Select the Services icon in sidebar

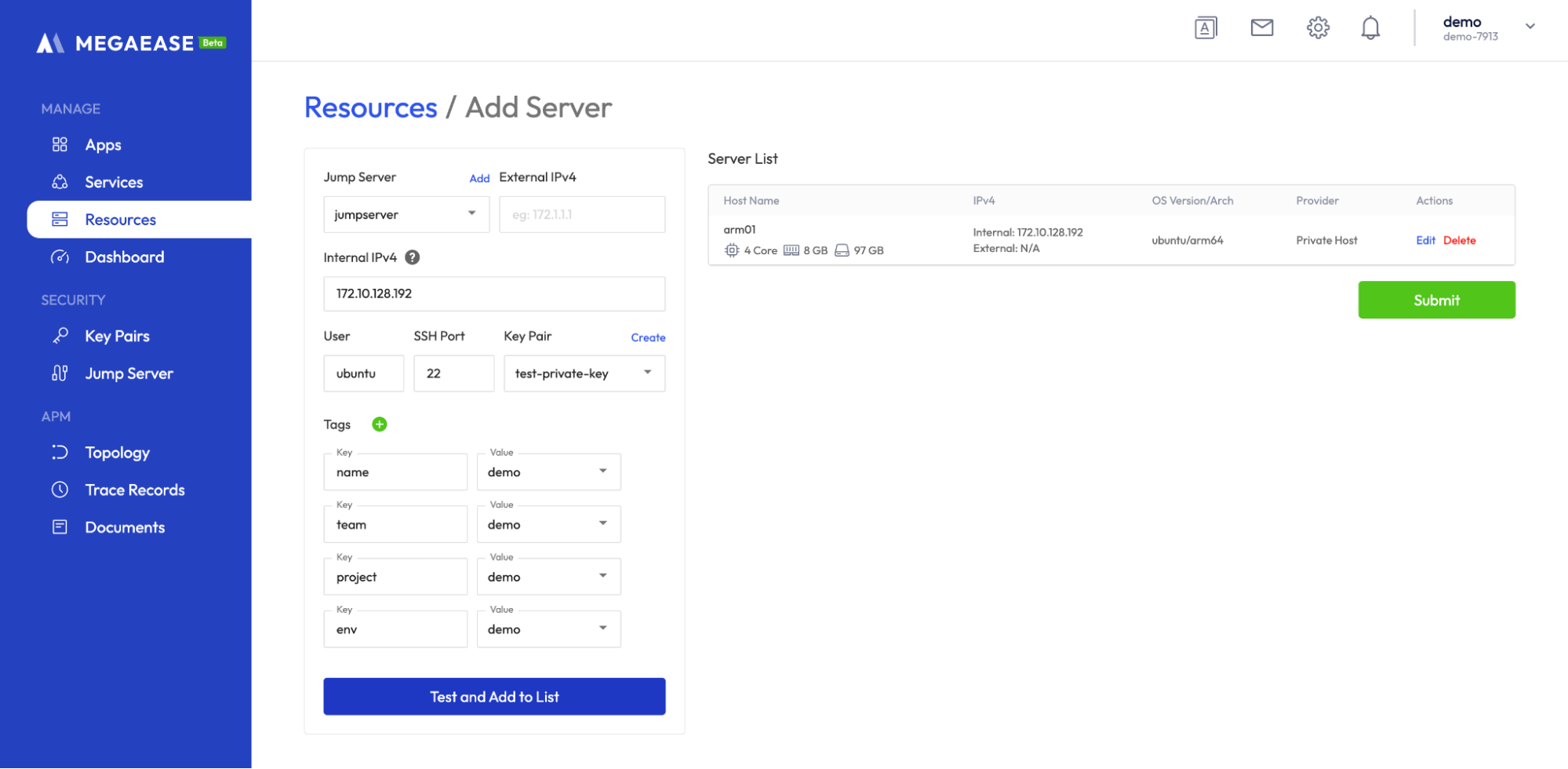click(x=59, y=181)
